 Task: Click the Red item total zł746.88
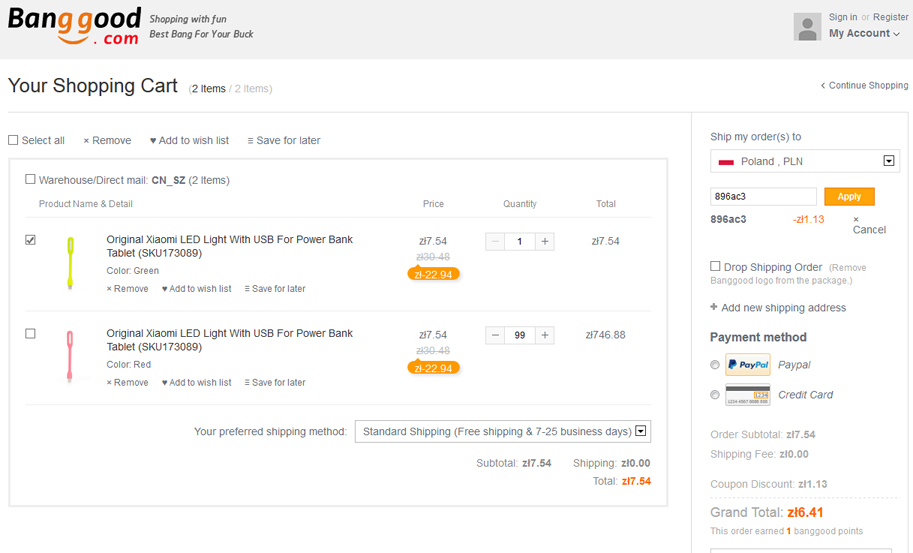coord(606,335)
